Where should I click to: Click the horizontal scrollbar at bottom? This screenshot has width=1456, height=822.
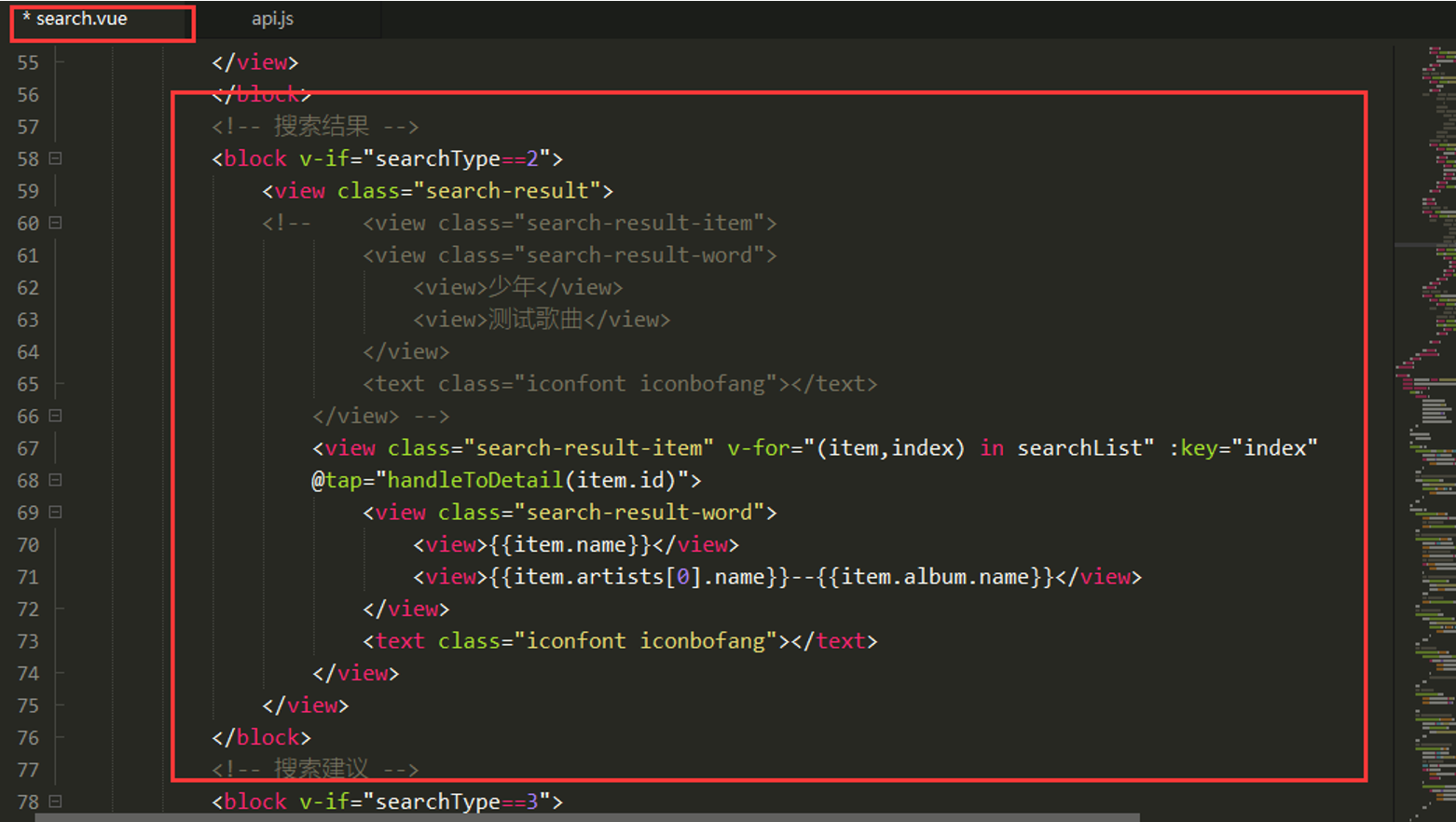coord(587,817)
